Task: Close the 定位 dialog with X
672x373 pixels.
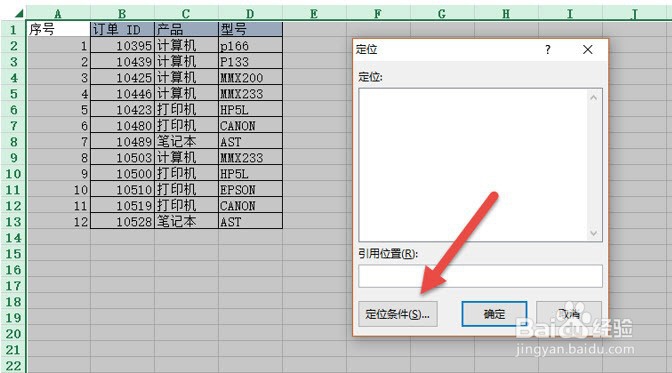Action: pyautogui.click(x=588, y=50)
